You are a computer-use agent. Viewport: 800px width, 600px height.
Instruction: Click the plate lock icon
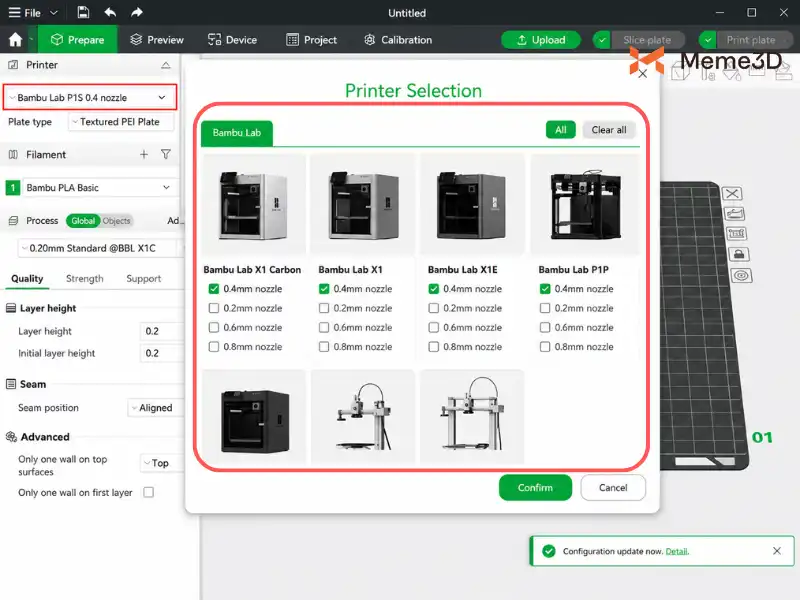tap(739, 255)
